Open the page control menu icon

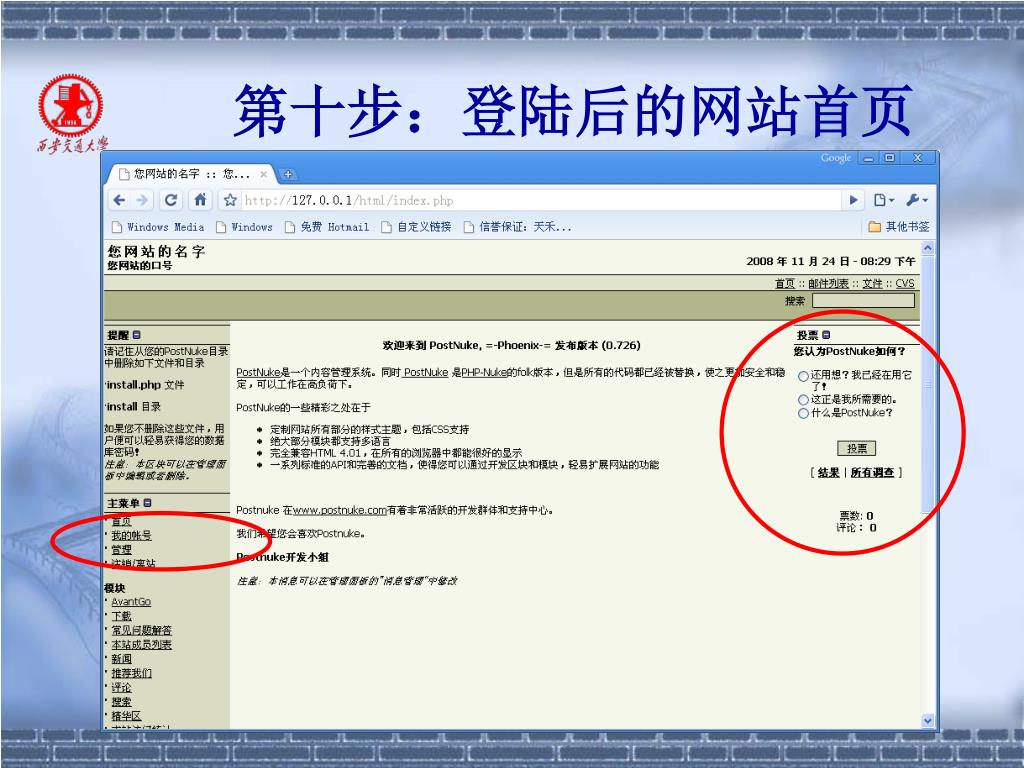(883, 200)
